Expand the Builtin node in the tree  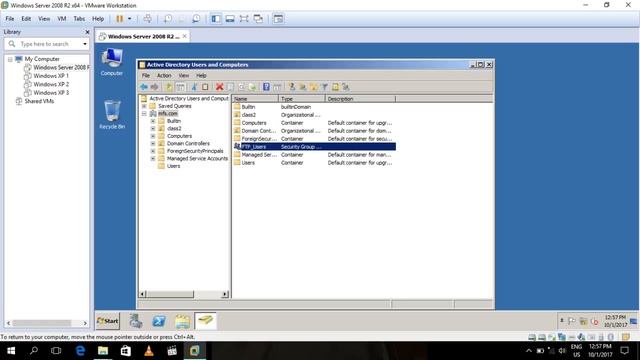[x=153, y=121]
